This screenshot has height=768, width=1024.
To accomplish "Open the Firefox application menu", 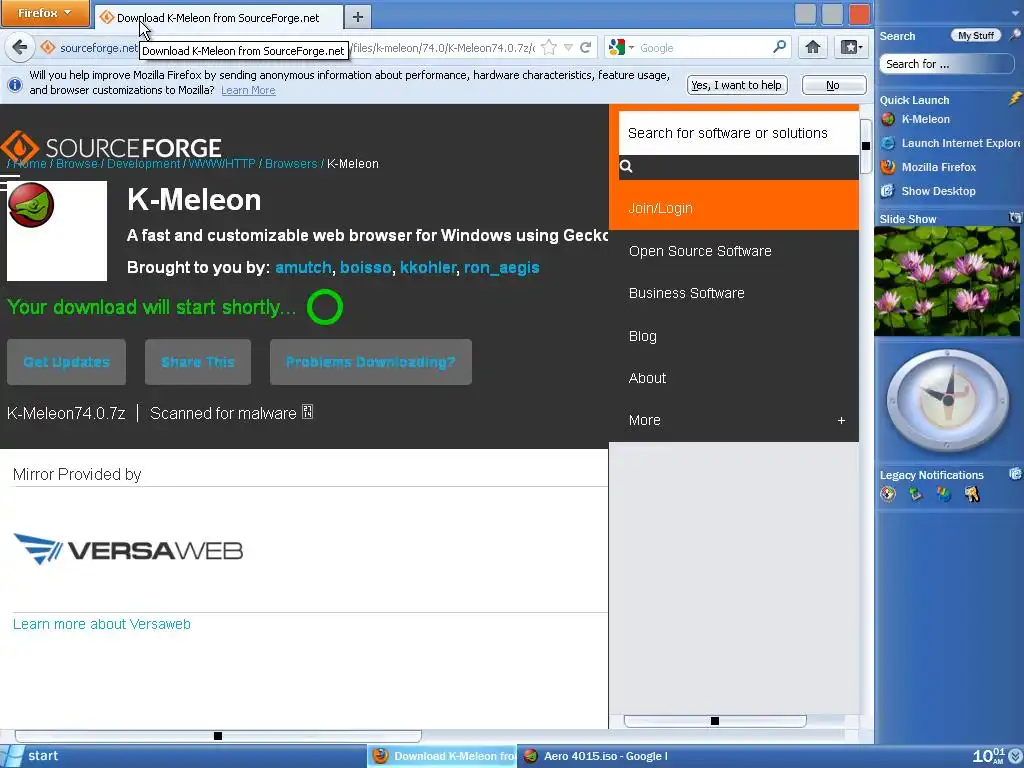I will point(45,13).
